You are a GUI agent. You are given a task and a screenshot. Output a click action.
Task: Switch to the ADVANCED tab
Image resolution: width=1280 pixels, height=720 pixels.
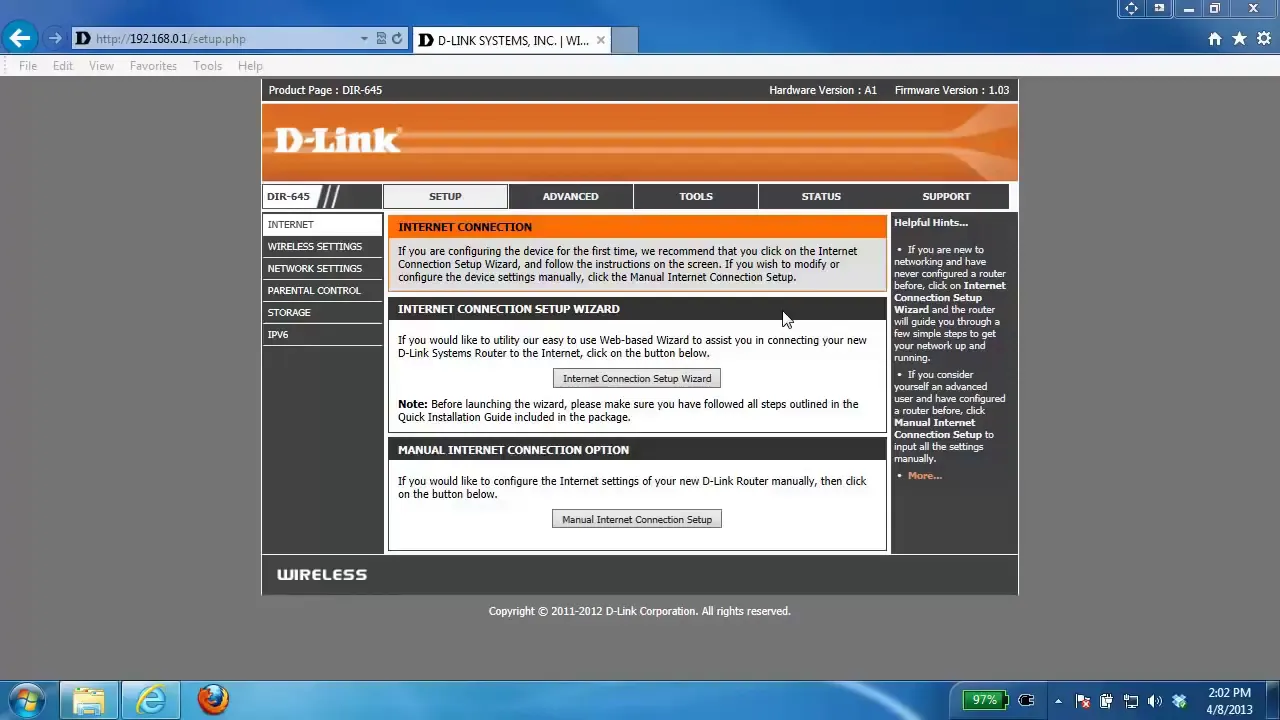click(x=570, y=196)
